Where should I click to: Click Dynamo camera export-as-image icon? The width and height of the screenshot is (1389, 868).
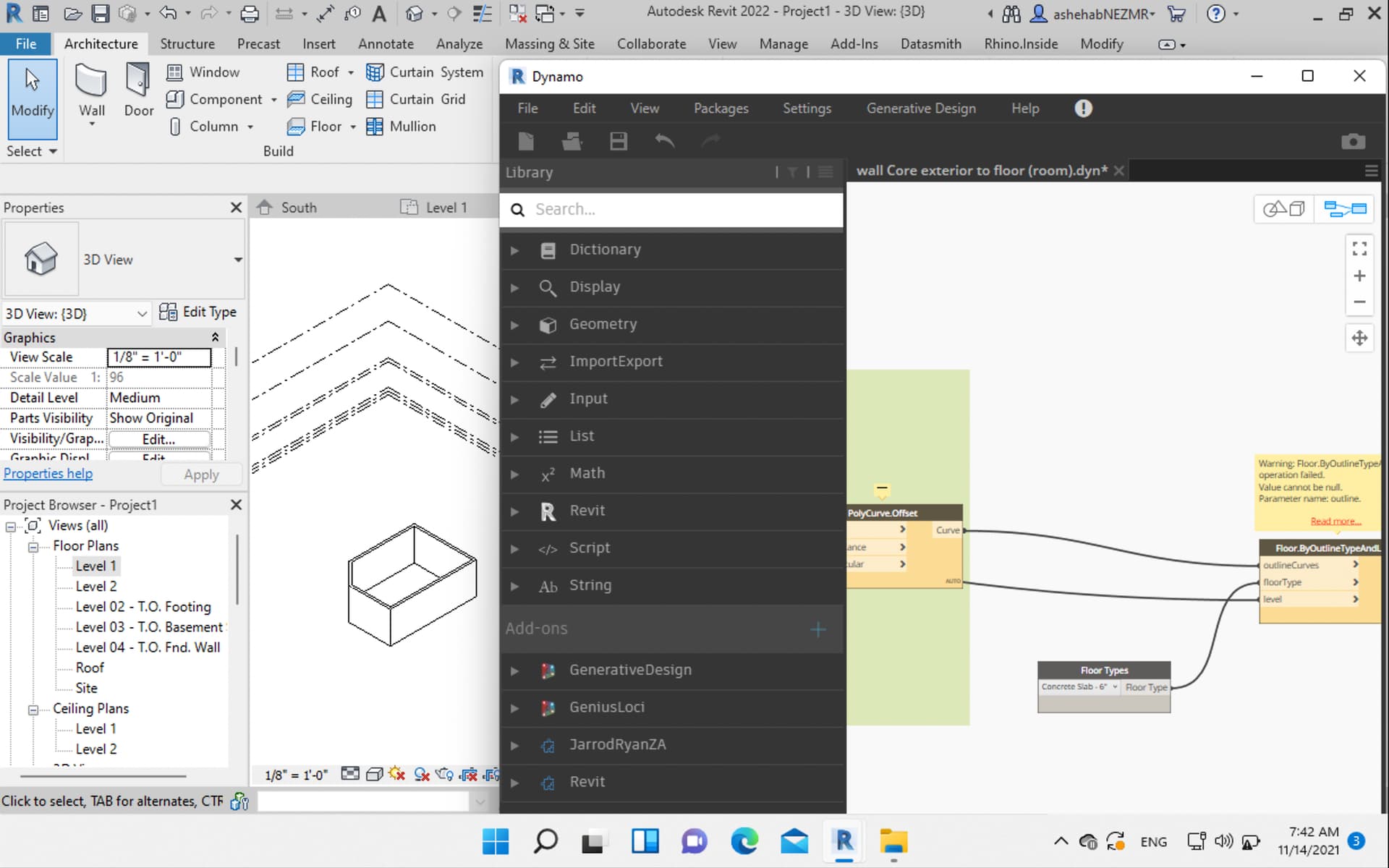click(1353, 141)
